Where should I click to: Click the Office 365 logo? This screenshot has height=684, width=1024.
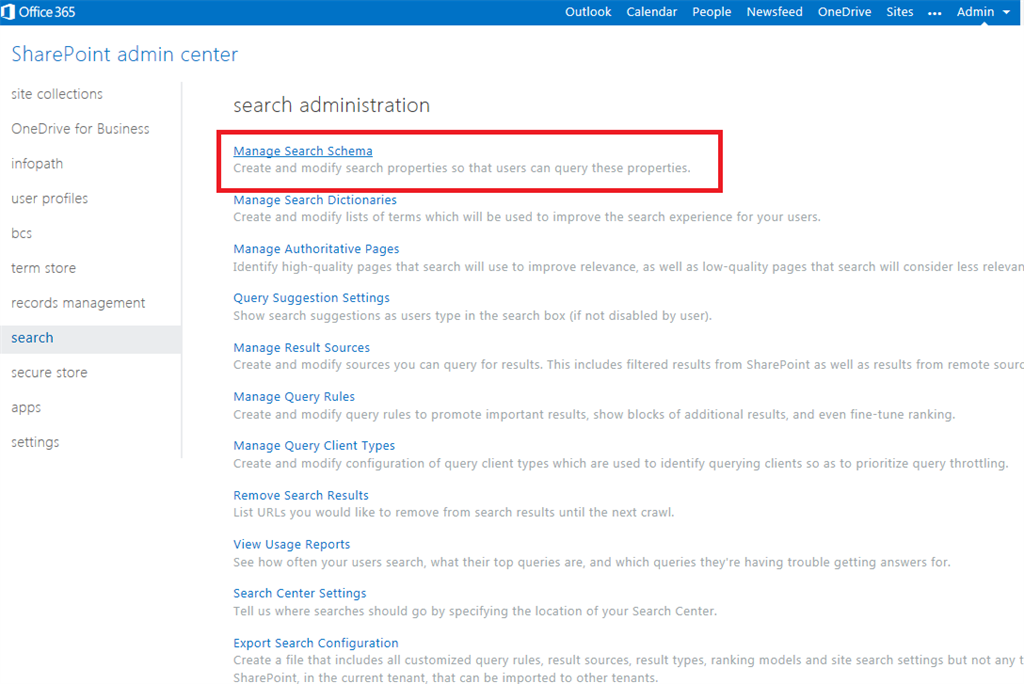39,12
